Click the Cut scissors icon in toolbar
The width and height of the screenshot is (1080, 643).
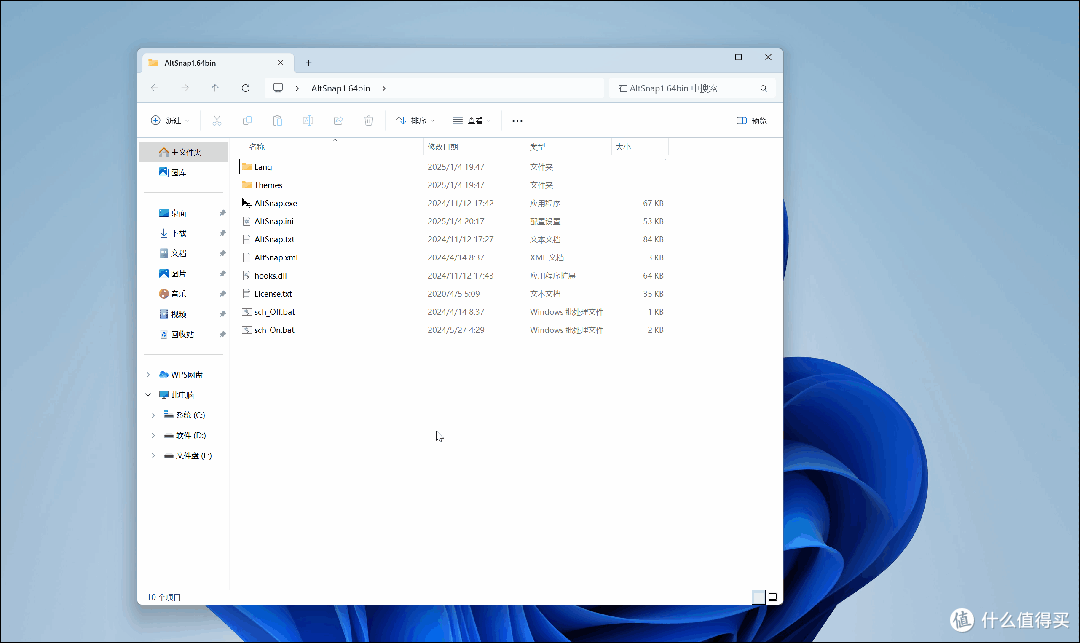tap(217, 120)
